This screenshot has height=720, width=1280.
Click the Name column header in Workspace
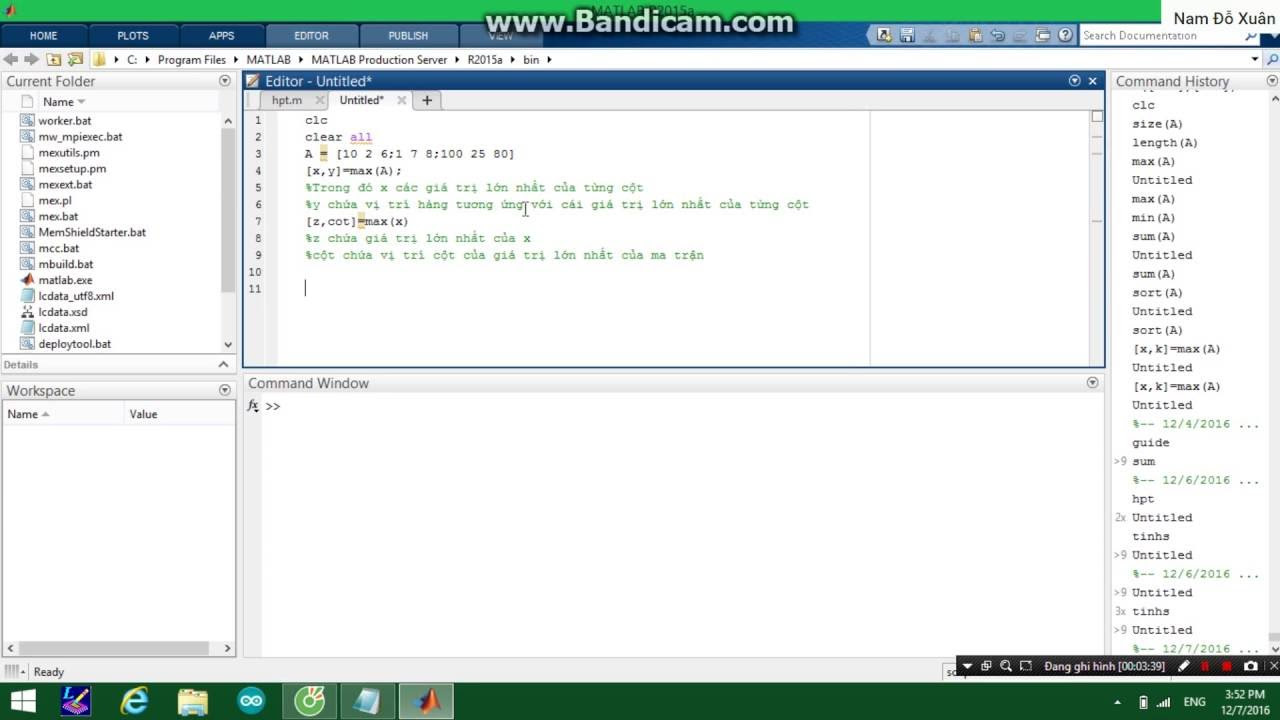pyautogui.click(x=63, y=414)
